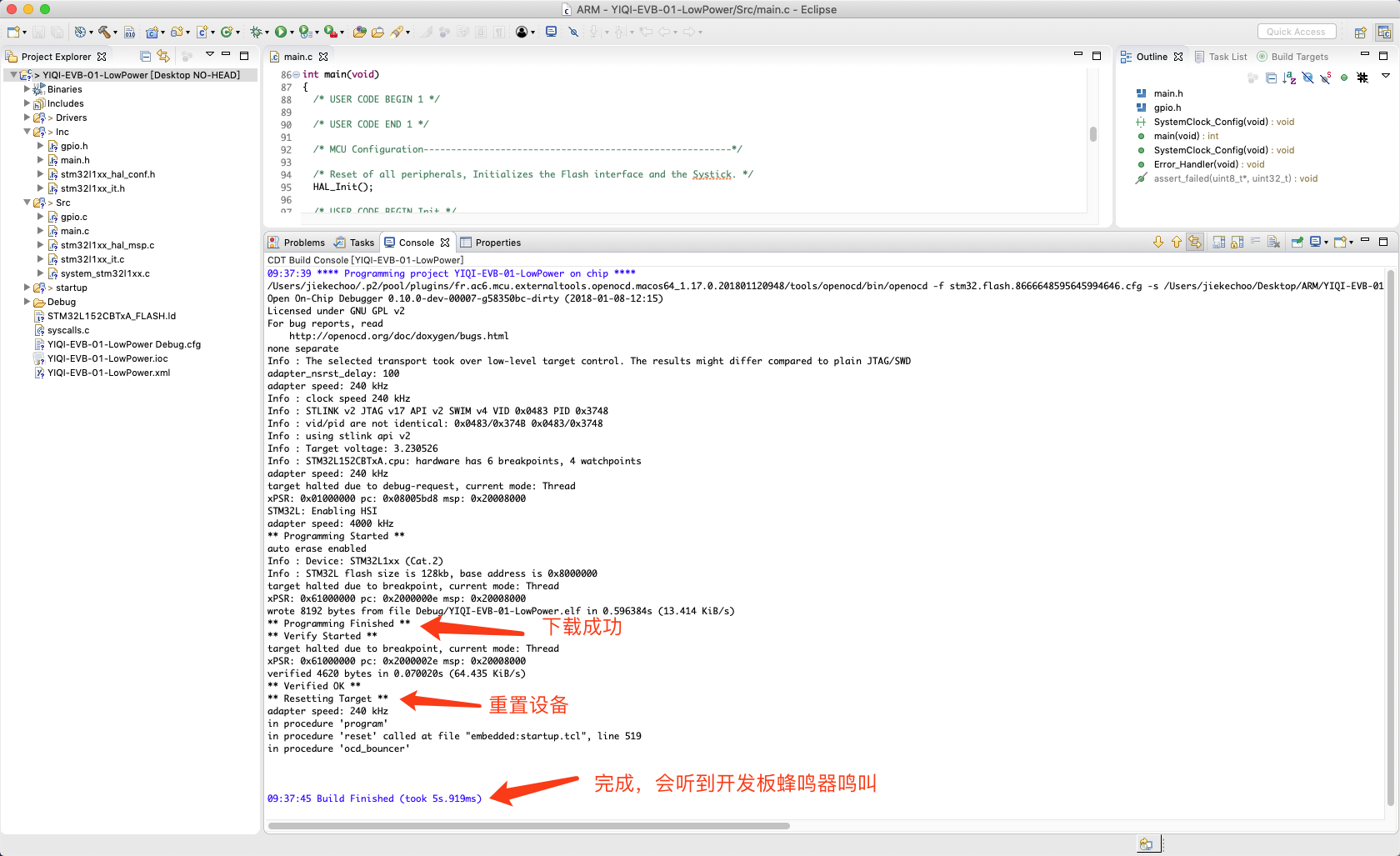
Task: Switch to the Build Targets tab
Action: (1292, 57)
